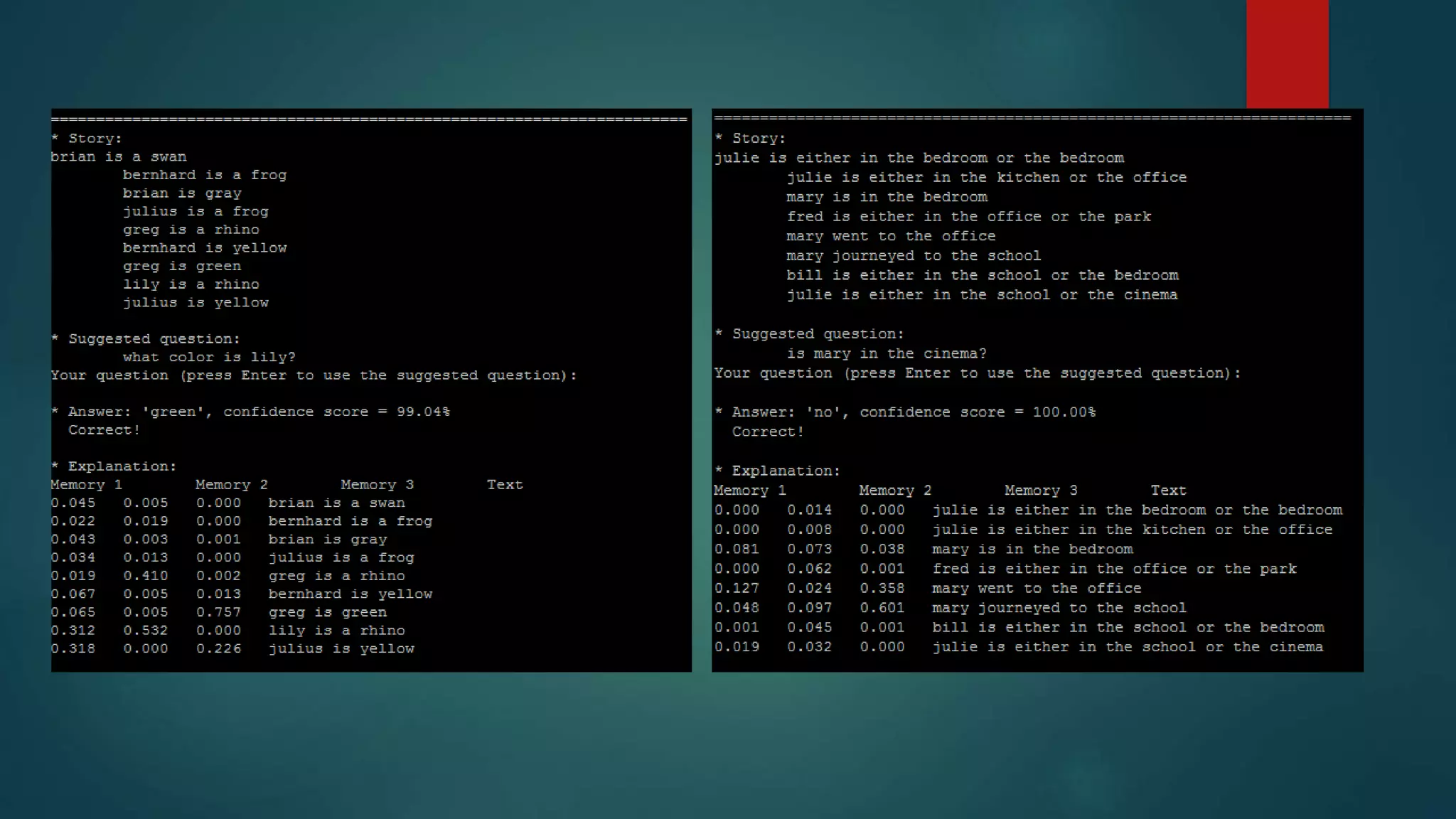Click the right 'Your question' input prompt line
This screenshot has width=1456, height=819.
click(977, 373)
